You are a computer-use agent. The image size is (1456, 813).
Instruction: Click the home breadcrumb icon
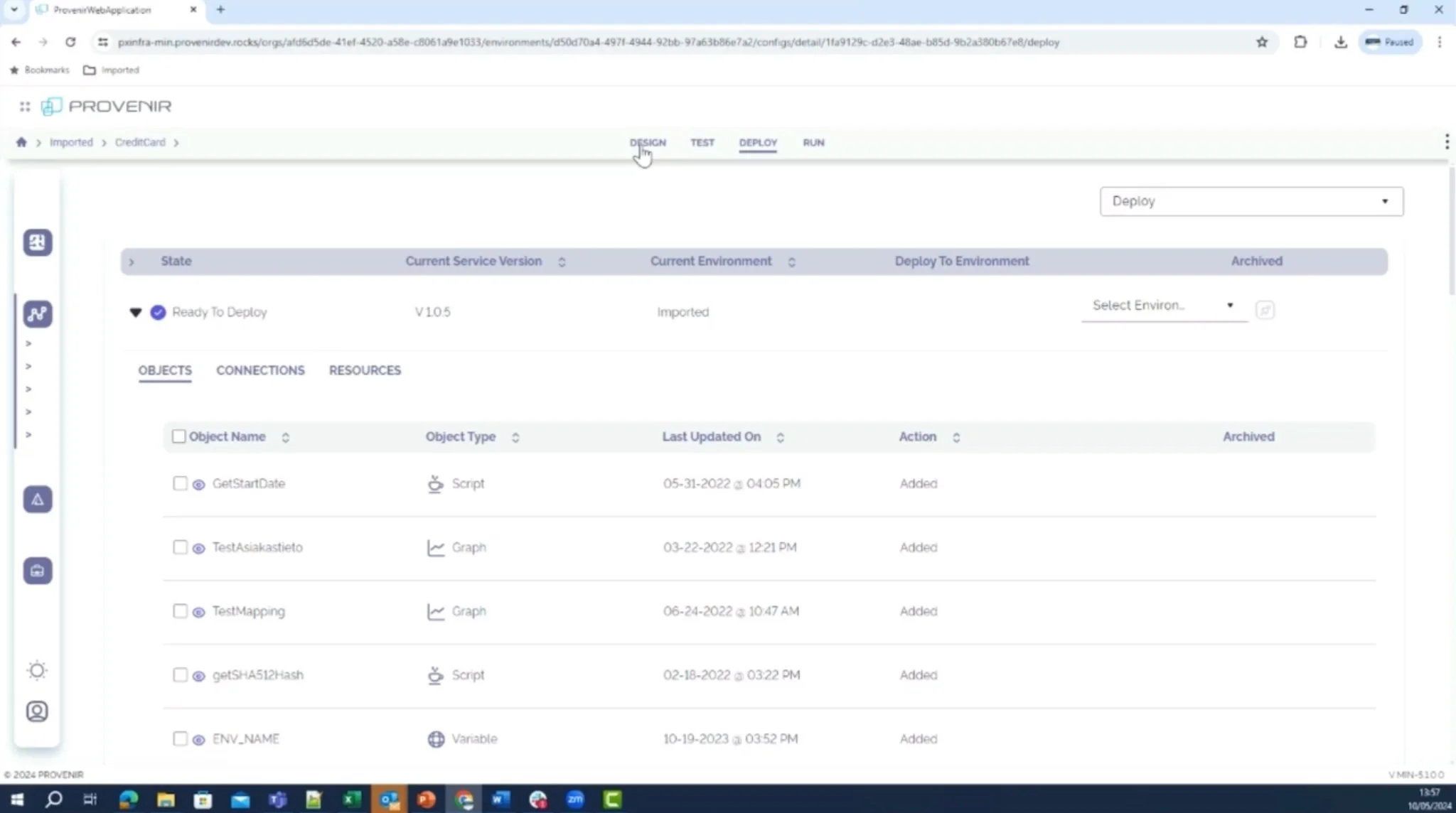[x=21, y=142]
